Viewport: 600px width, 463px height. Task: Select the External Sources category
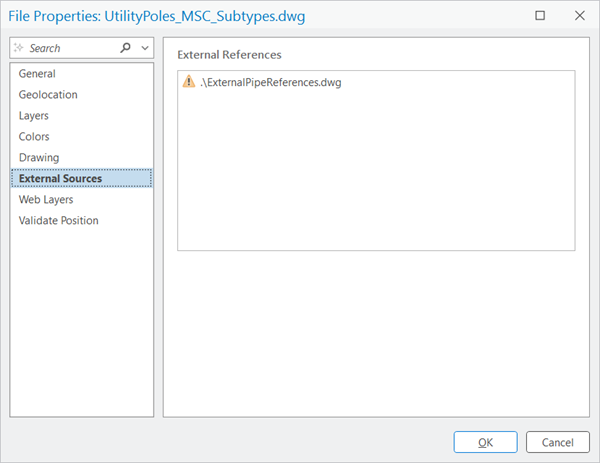tap(60, 179)
